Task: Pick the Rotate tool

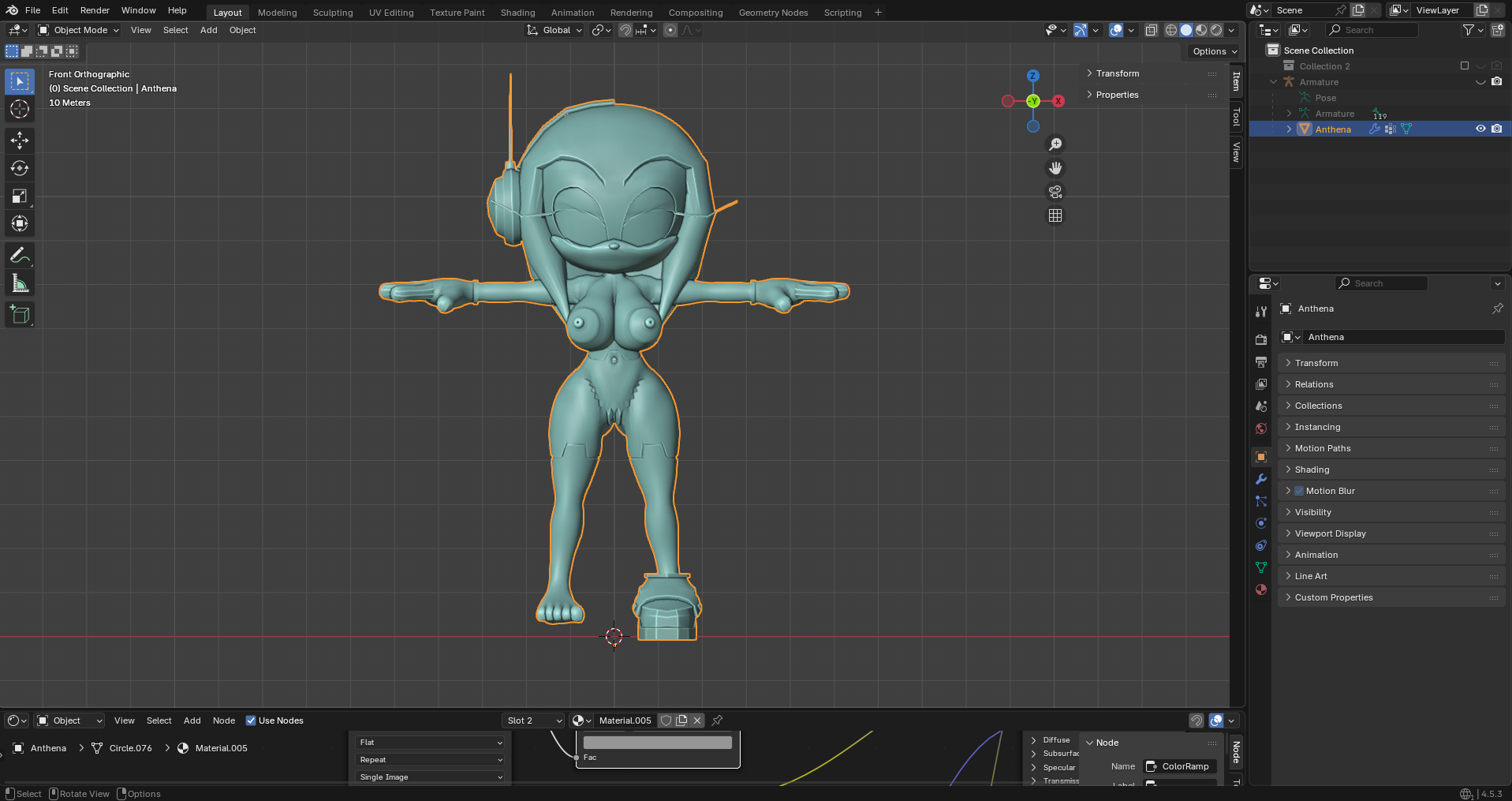Action: (20, 168)
